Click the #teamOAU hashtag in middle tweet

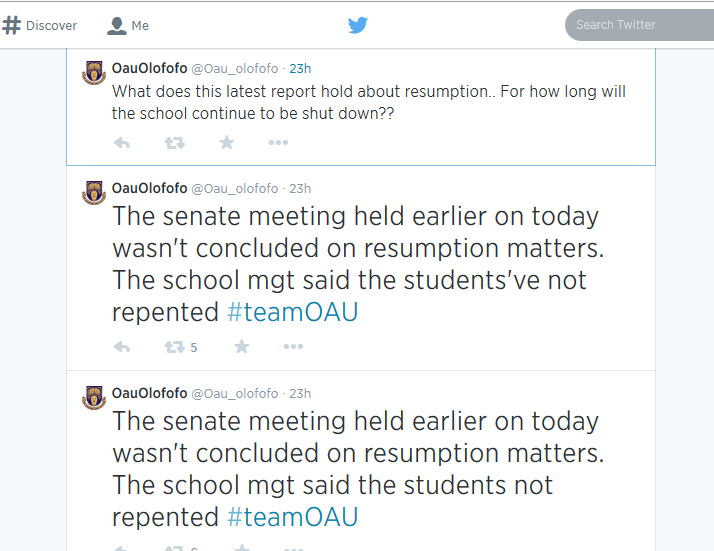point(293,312)
